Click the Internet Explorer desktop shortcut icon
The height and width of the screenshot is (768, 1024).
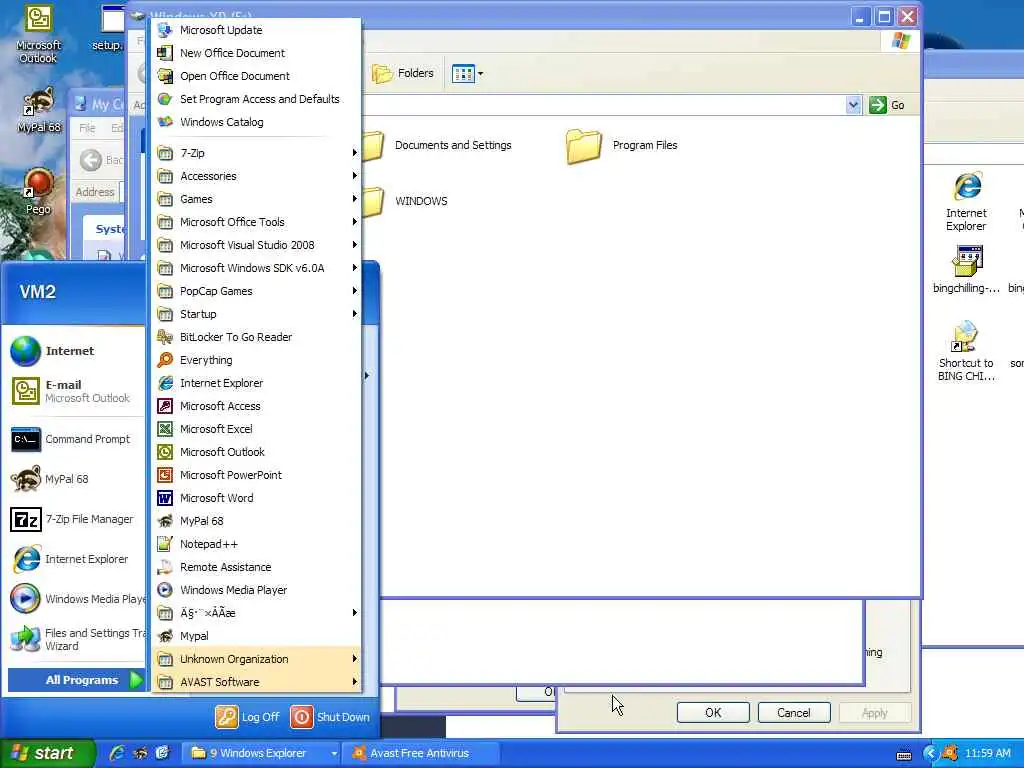(967, 201)
